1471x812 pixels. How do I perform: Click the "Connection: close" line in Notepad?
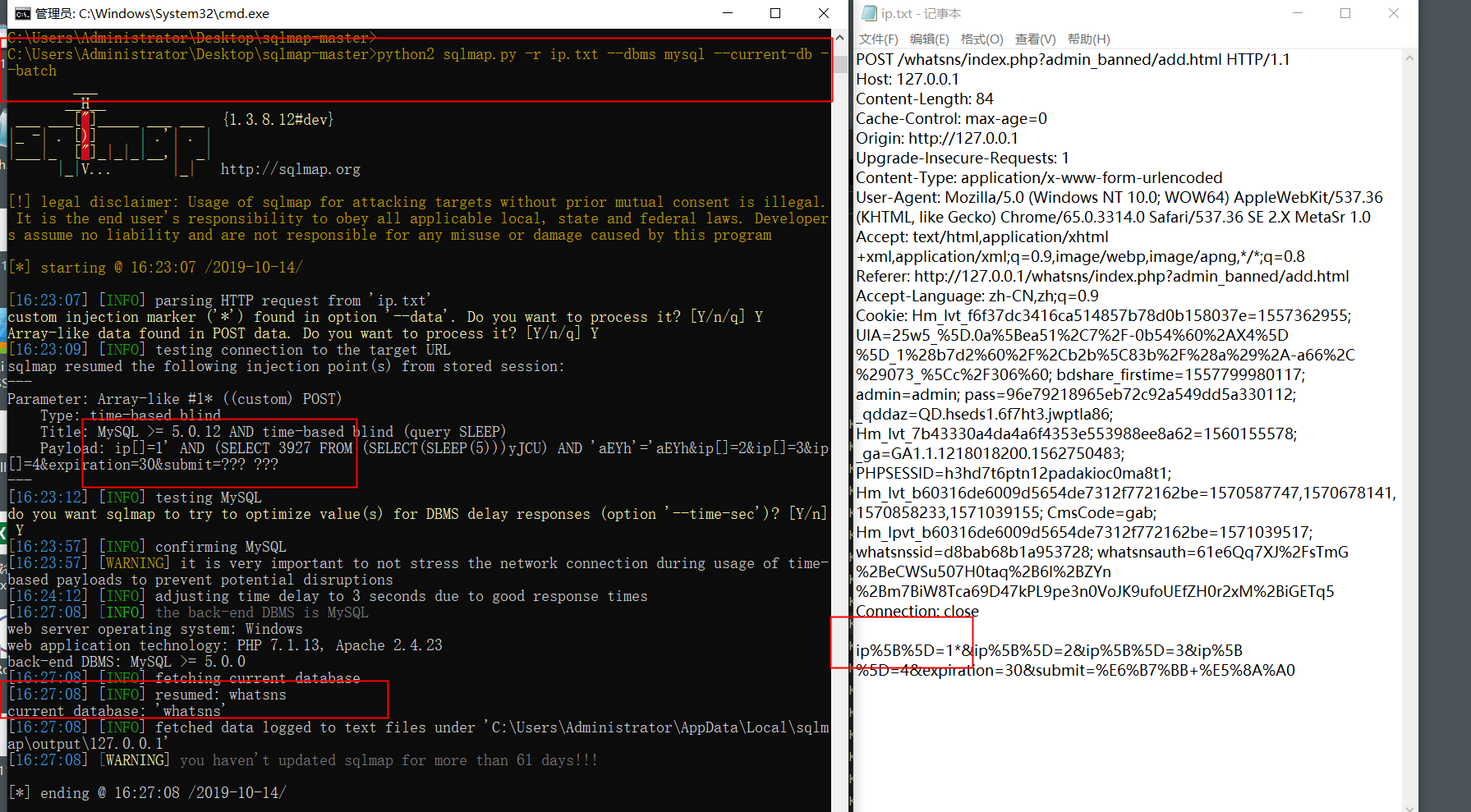coord(917,611)
